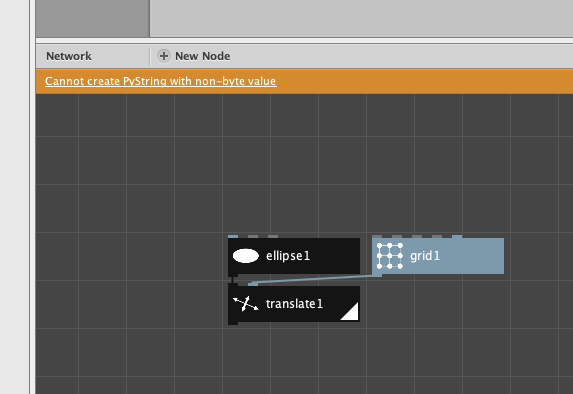
Task: Select the translate1 node
Action: pyautogui.click(x=294, y=304)
